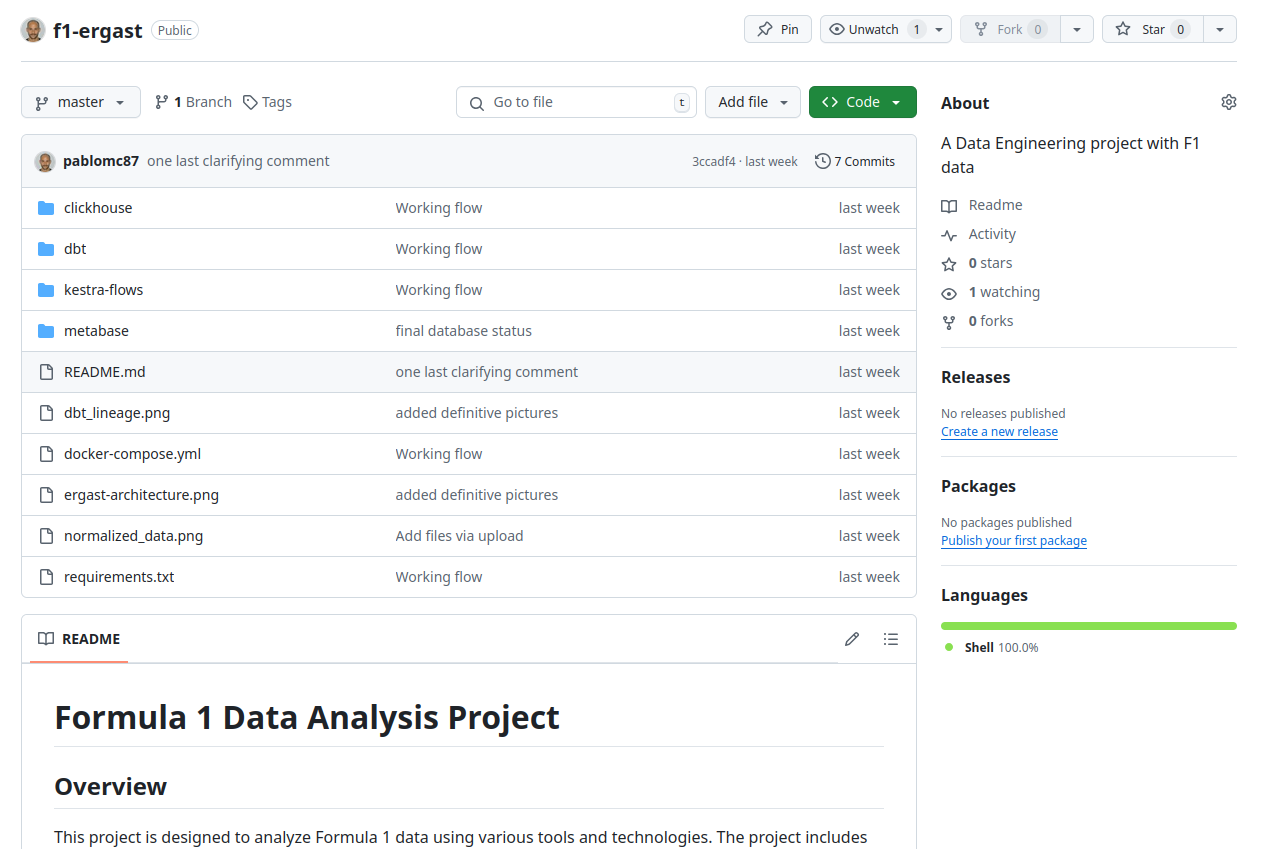The width and height of the screenshot is (1266, 849).
Task: Click the 'last week' commit timestamp in header
Action: tap(771, 161)
